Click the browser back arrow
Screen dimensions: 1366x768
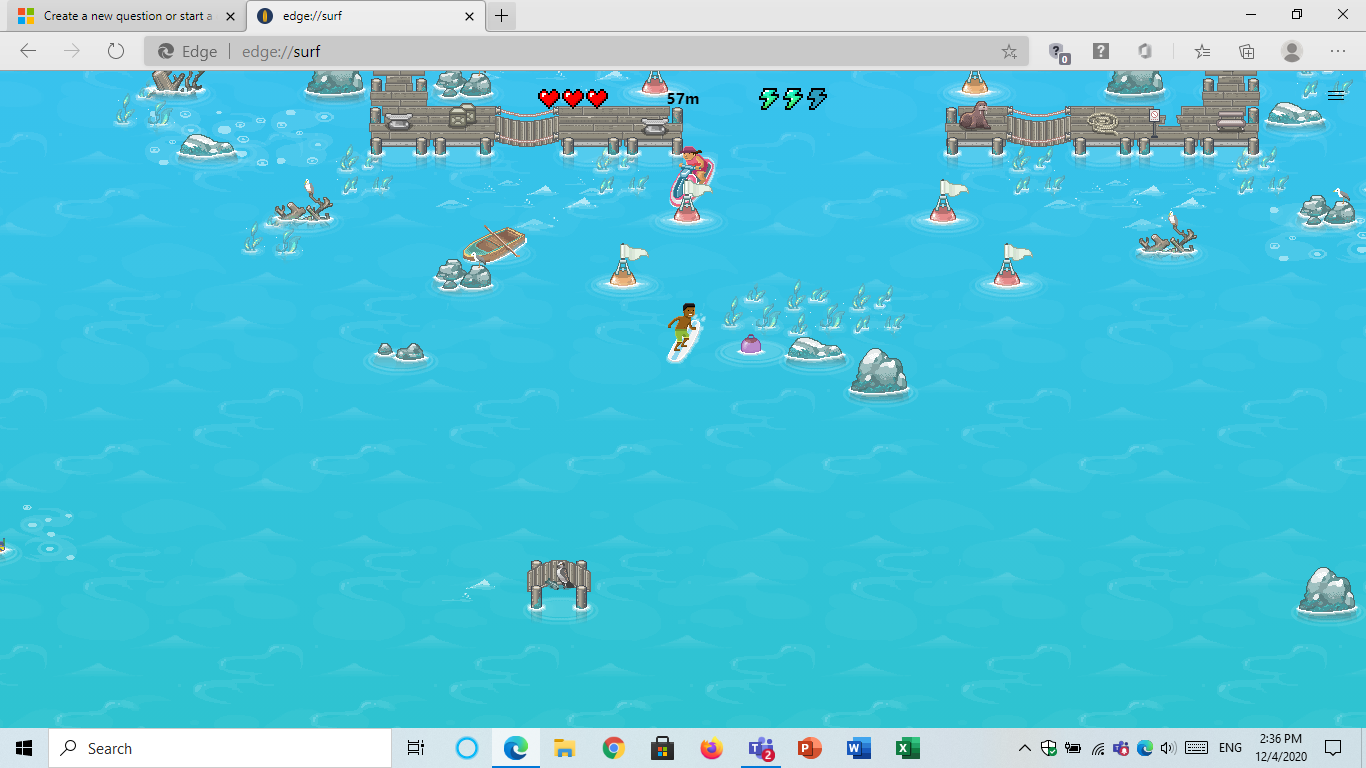[28, 51]
